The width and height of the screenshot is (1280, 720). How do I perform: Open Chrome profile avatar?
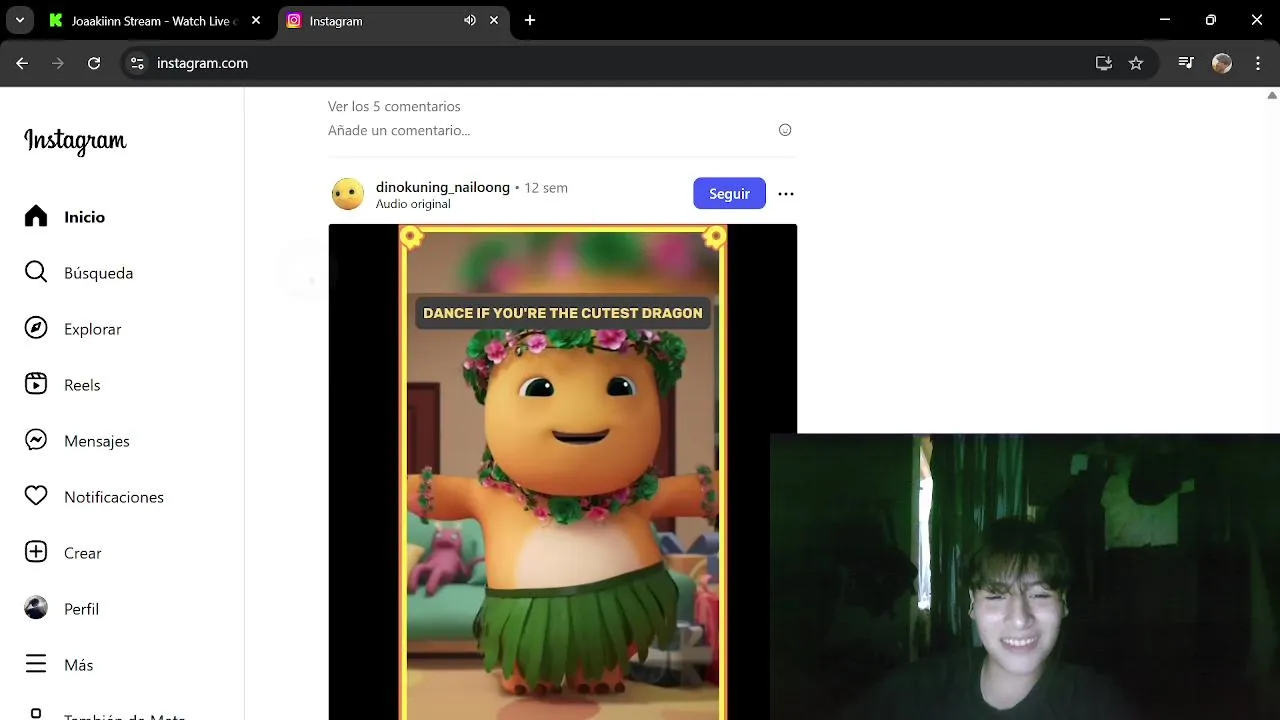1222,63
